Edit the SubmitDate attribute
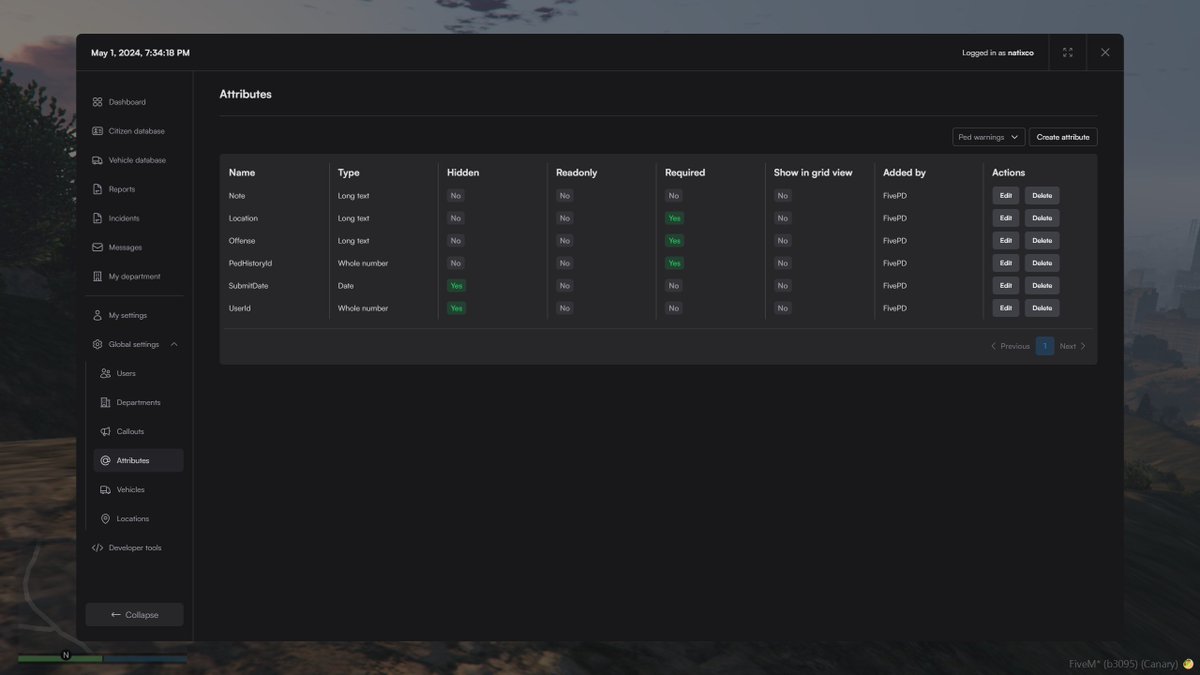Viewport: 1200px width, 675px height. [1006, 286]
